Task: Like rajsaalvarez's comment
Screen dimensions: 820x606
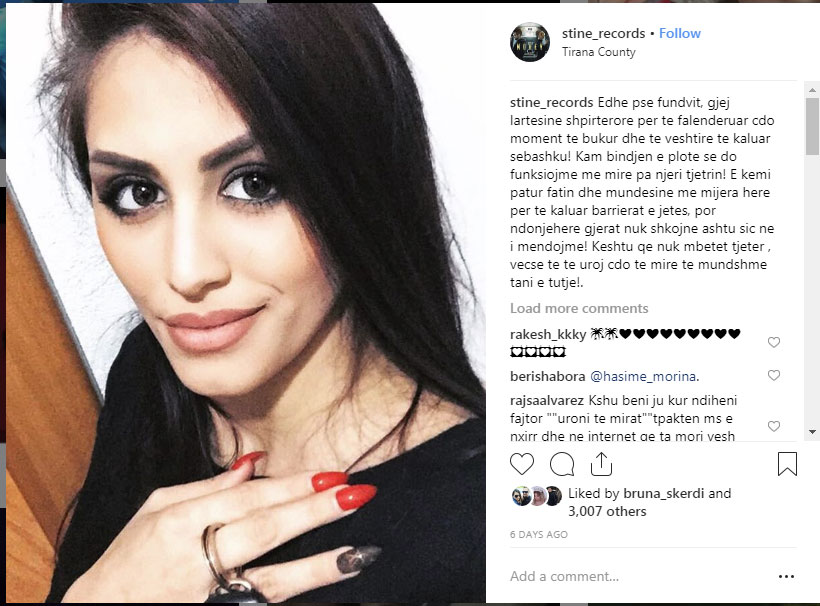Action: [774, 426]
